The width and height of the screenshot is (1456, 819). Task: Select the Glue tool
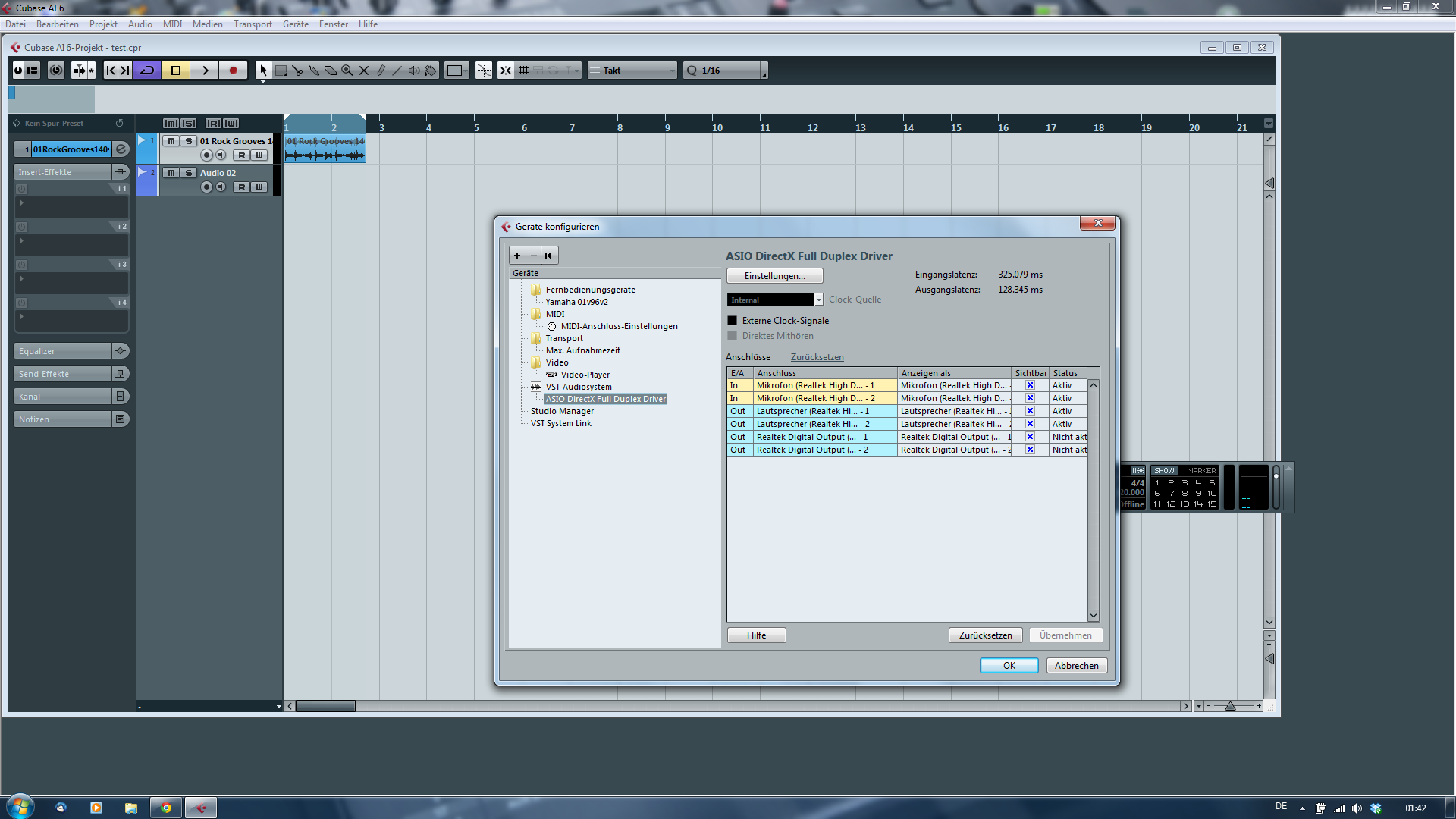[x=314, y=71]
